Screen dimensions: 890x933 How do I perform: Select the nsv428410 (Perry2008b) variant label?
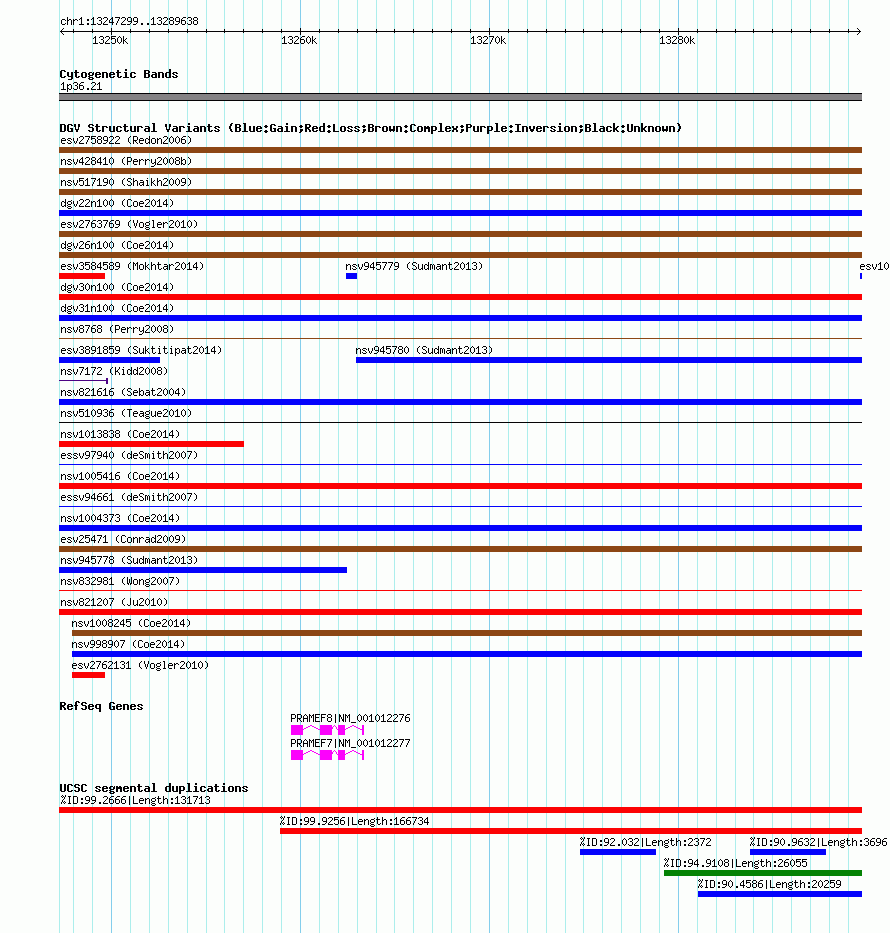tap(126, 161)
